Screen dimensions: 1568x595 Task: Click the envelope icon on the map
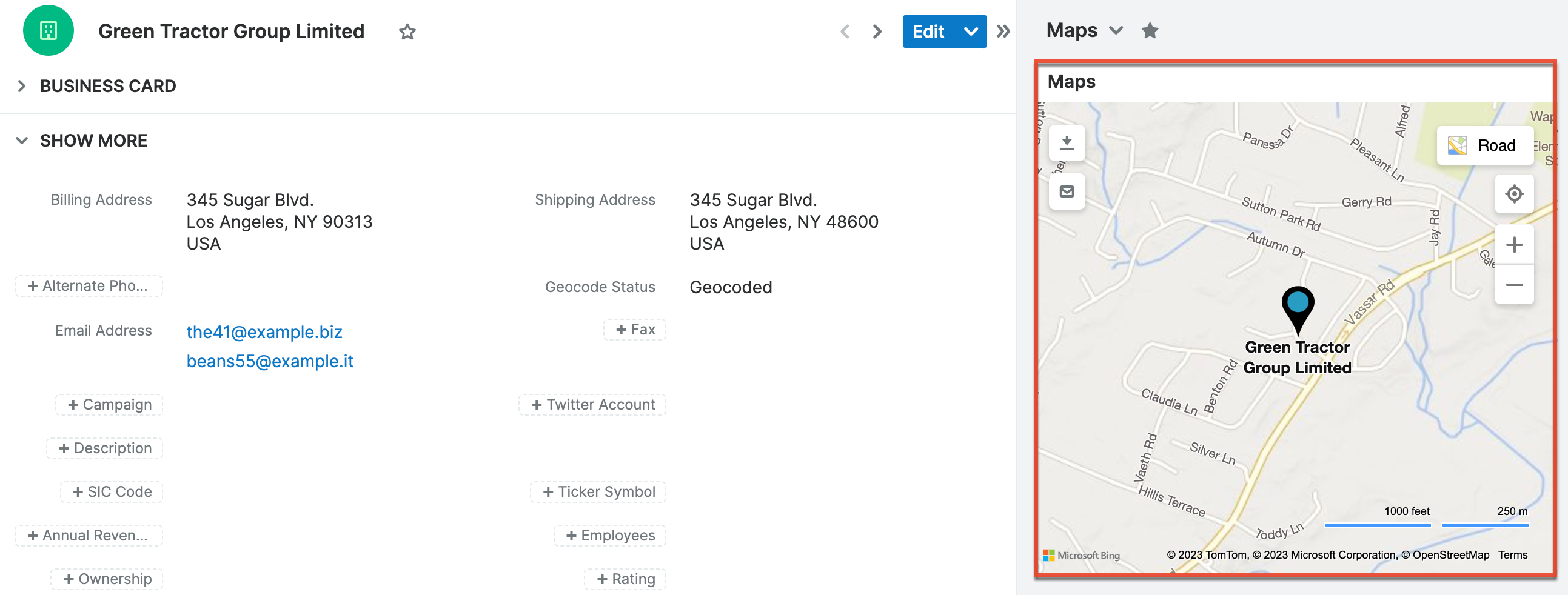click(1067, 191)
